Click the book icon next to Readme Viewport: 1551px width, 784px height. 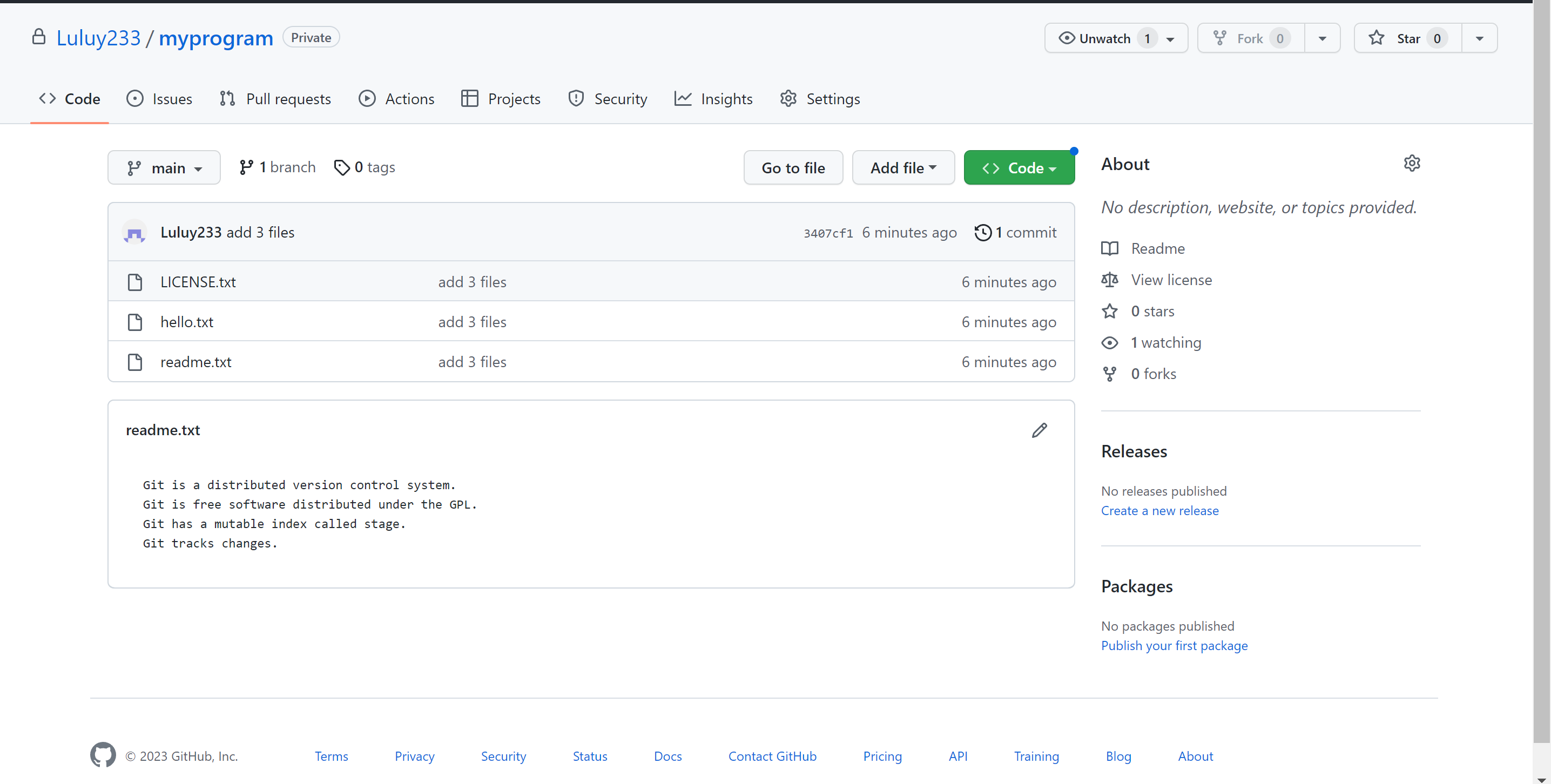pos(1110,248)
